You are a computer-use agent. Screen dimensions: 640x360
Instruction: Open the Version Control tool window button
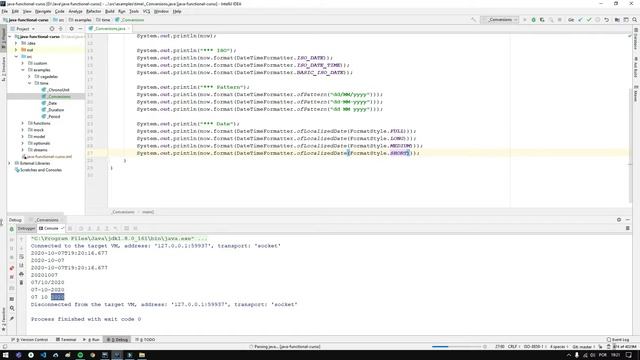tap(30, 340)
